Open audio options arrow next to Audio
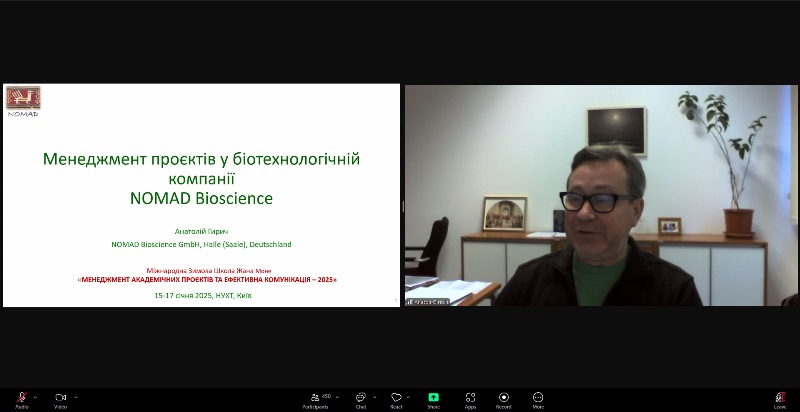Image resolution: width=800 pixels, height=412 pixels. [x=35, y=397]
